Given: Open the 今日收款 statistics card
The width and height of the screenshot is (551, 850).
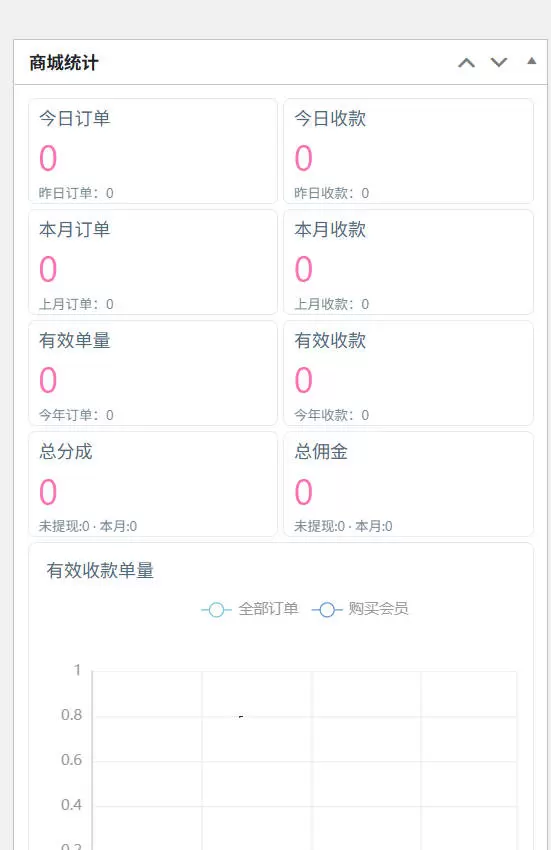Looking at the screenshot, I should 408,151.
